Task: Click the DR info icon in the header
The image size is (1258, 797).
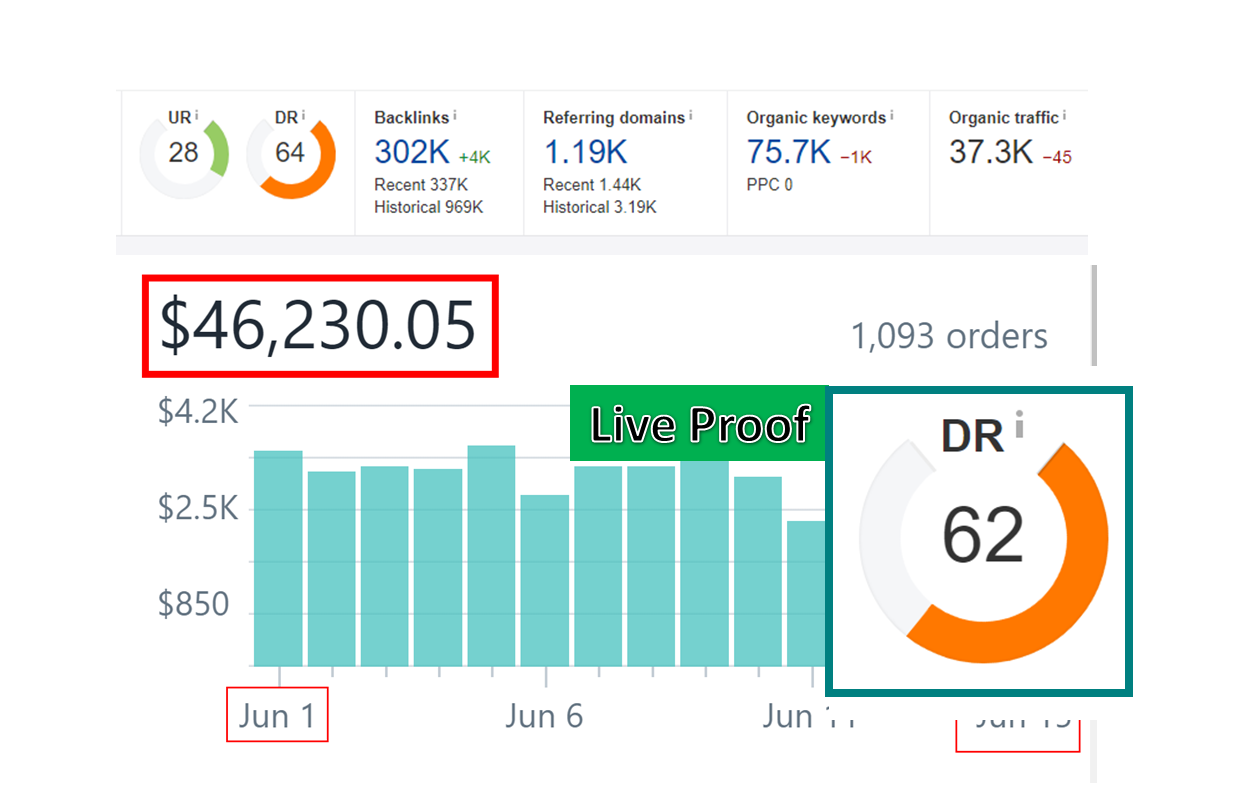Action: [303, 116]
